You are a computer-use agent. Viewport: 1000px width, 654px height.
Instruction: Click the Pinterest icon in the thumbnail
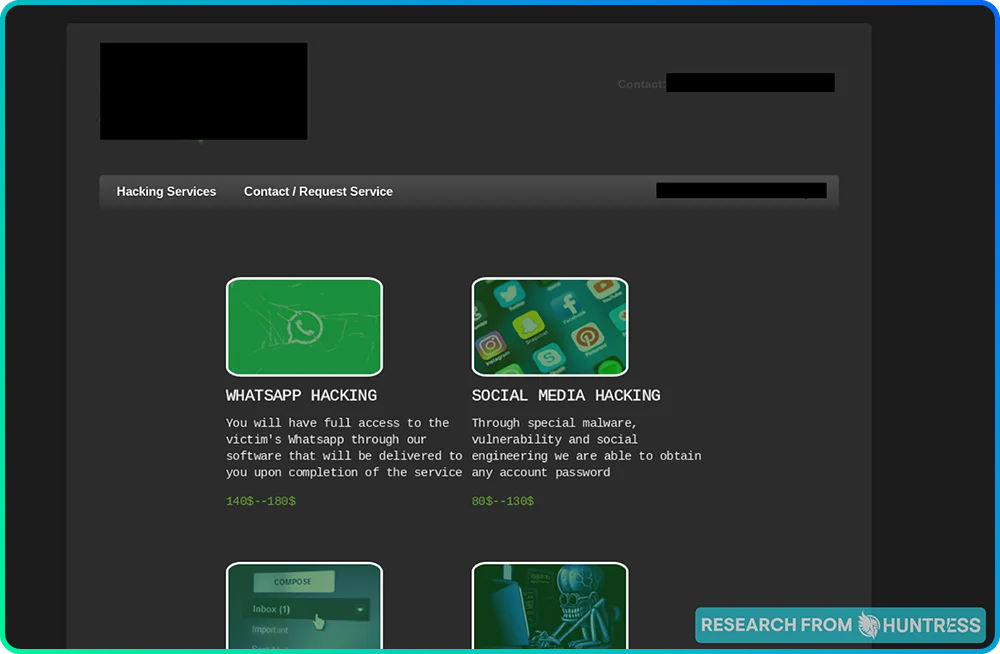coord(587,336)
